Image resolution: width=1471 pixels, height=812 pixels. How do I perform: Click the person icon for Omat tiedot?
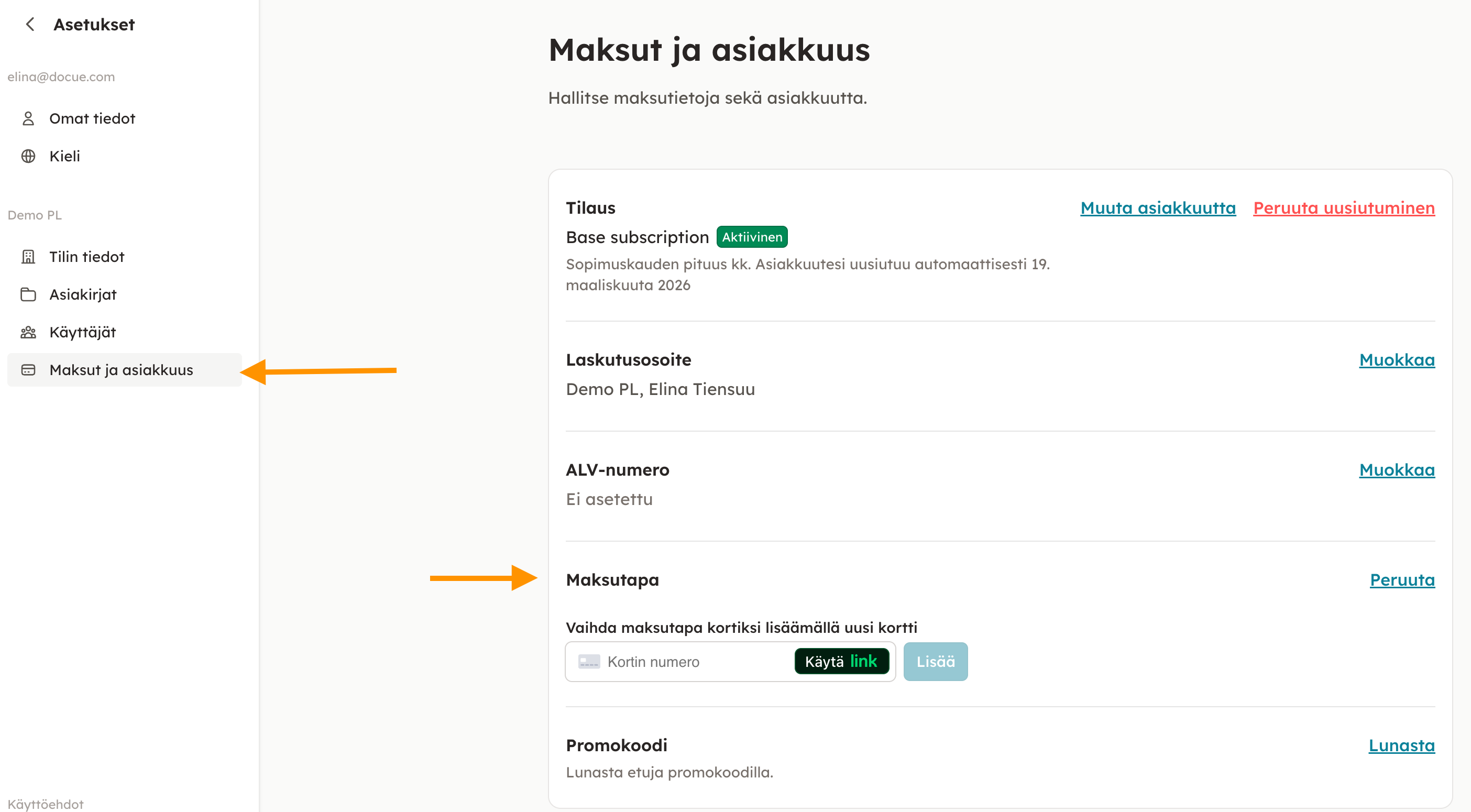28,118
